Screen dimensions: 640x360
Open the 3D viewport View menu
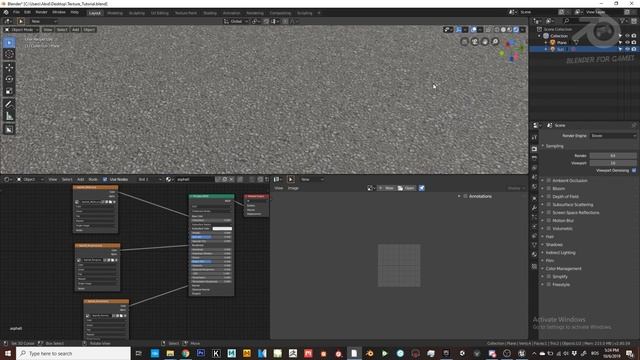click(x=48, y=30)
